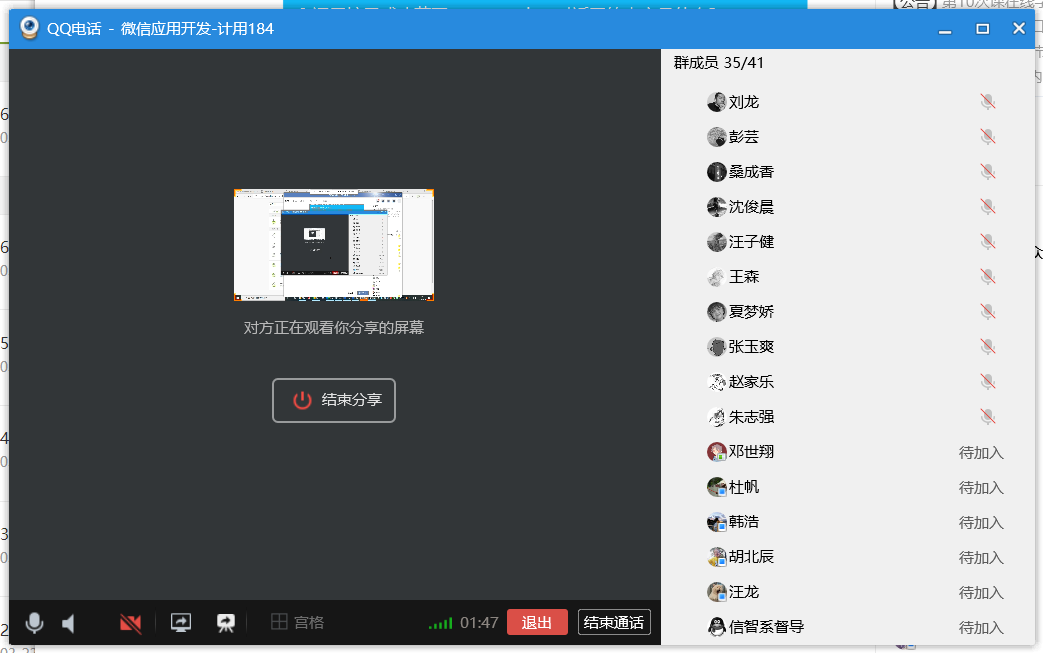Click 待加入 status beside 邓世翔
Screen dimensions: 1043x653
(980, 453)
